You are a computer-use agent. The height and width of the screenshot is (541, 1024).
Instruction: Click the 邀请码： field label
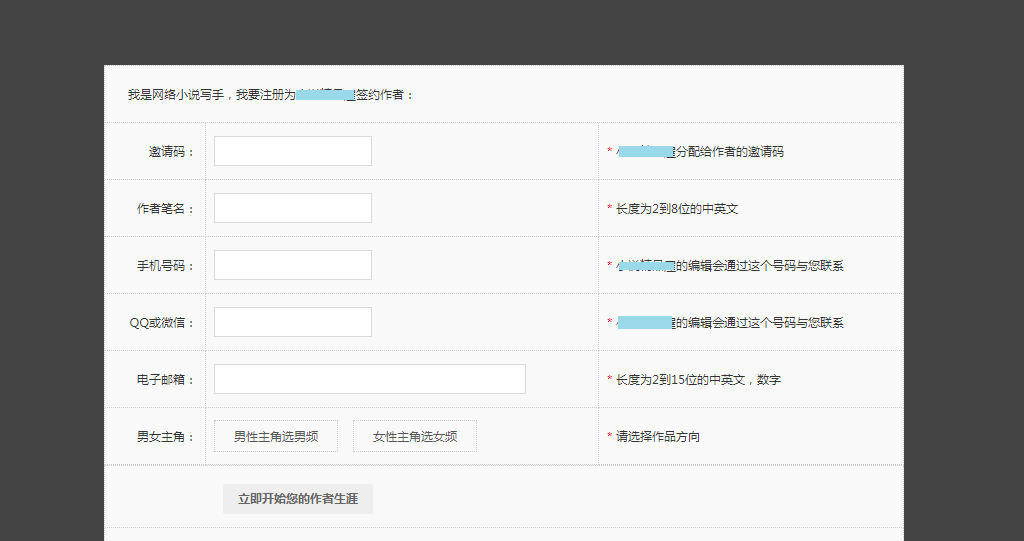172,152
